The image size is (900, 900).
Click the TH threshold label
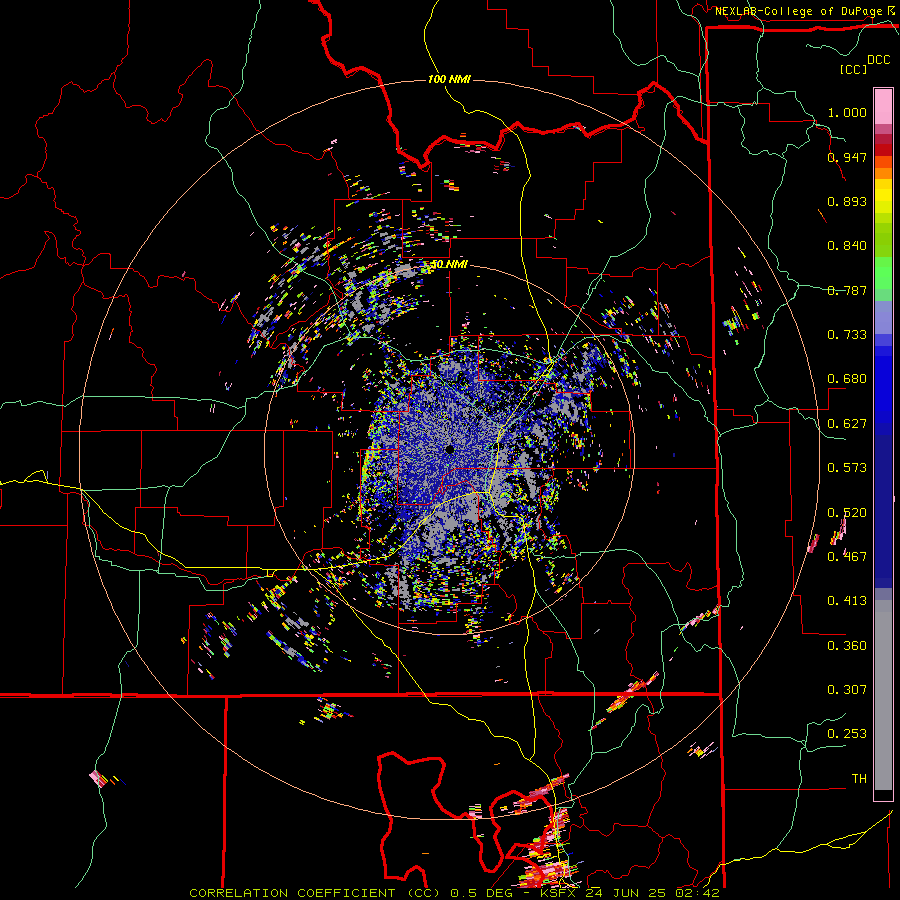click(x=859, y=779)
